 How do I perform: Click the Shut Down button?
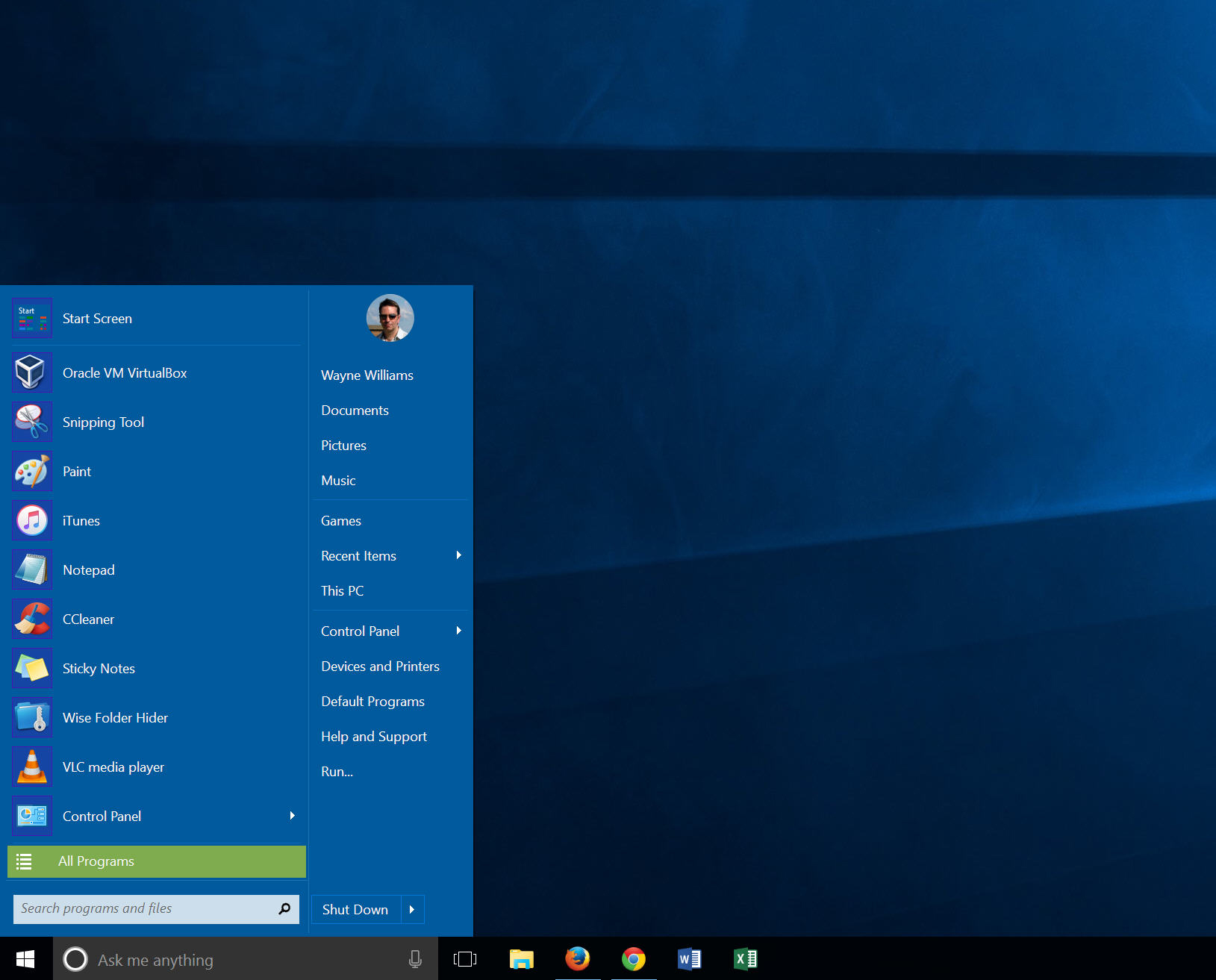point(355,909)
